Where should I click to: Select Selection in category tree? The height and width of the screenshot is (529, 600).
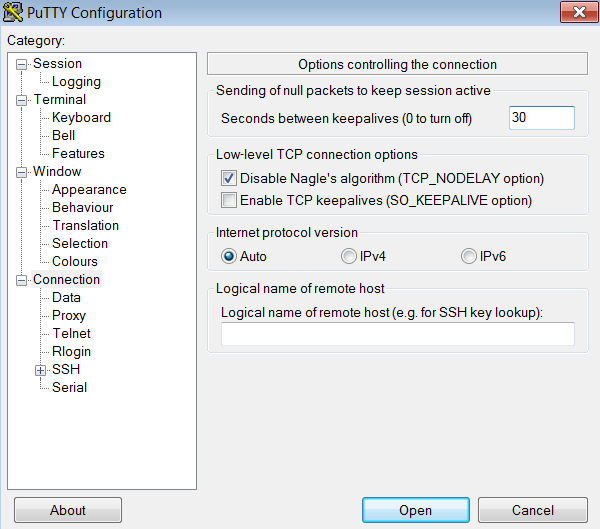(80, 243)
